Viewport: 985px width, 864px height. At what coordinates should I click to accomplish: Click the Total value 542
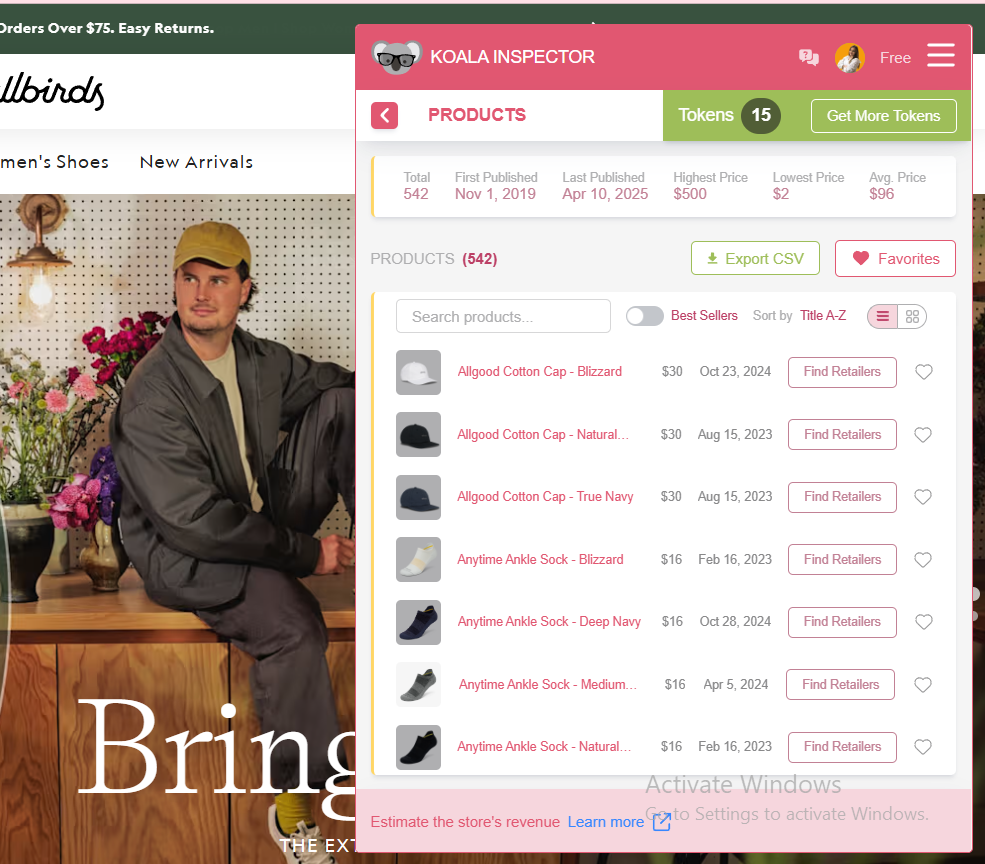[416, 194]
